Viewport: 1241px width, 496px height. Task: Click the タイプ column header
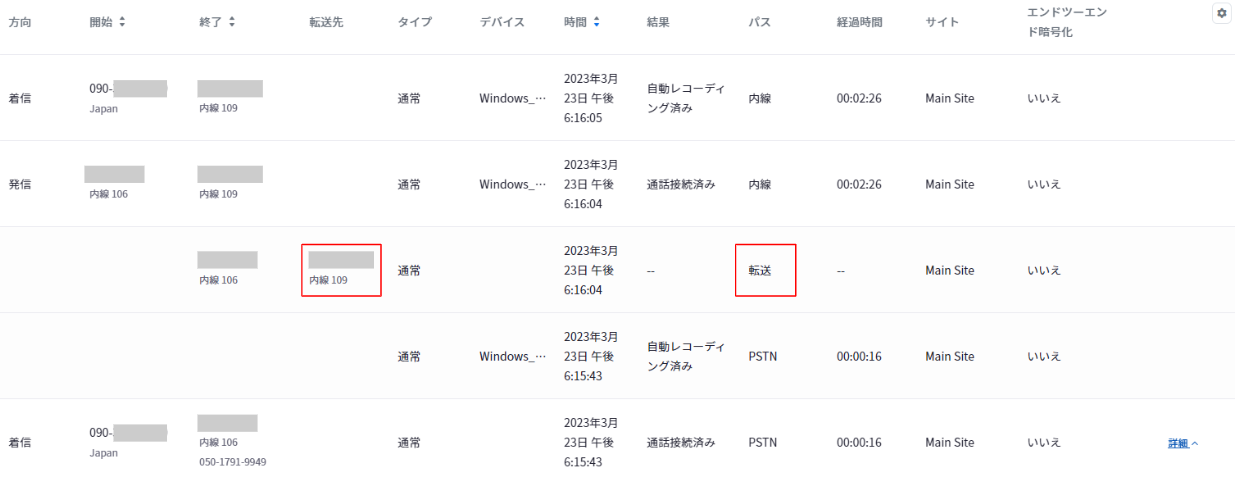point(415,22)
